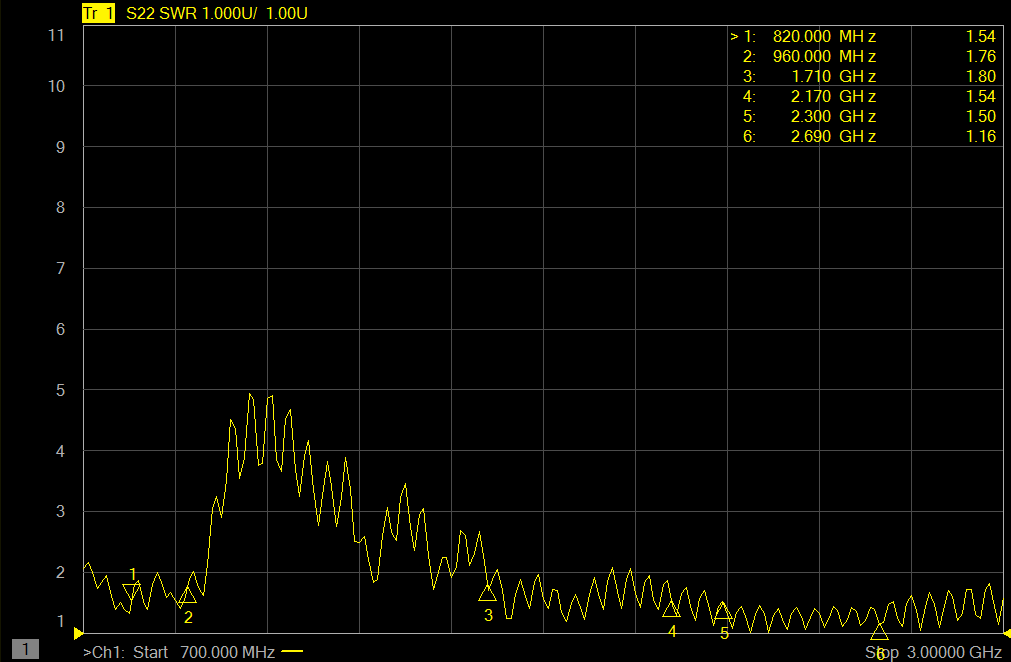Click the Start 700.000 MHz frequency field

pyautogui.click(x=204, y=652)
